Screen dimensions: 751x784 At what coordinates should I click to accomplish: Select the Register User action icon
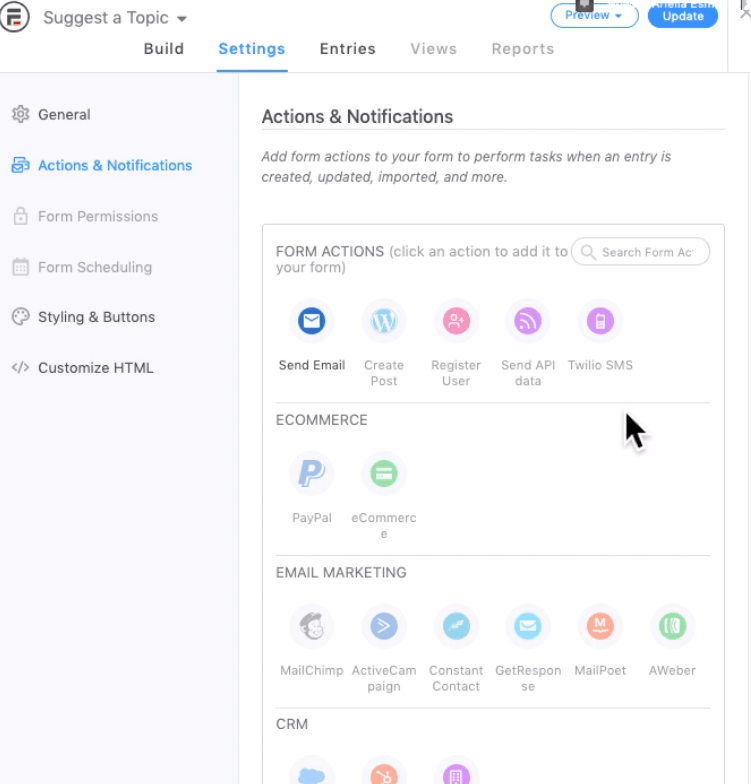point(456,321)
